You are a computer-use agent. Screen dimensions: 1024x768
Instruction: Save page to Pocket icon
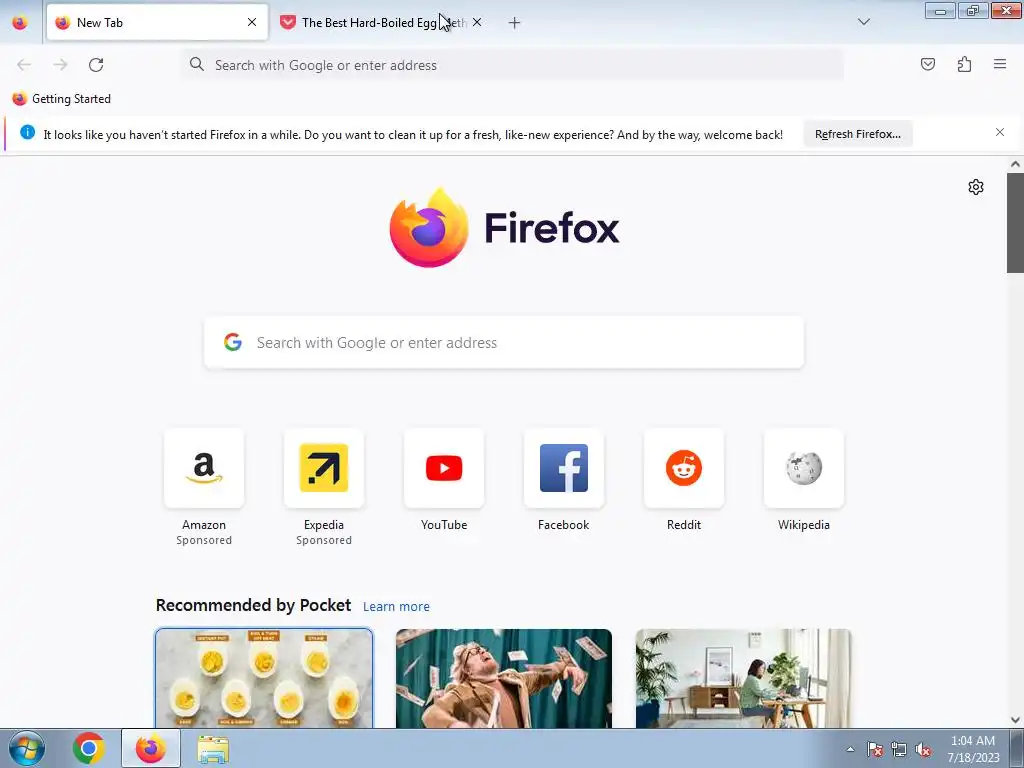click(928, 64)
